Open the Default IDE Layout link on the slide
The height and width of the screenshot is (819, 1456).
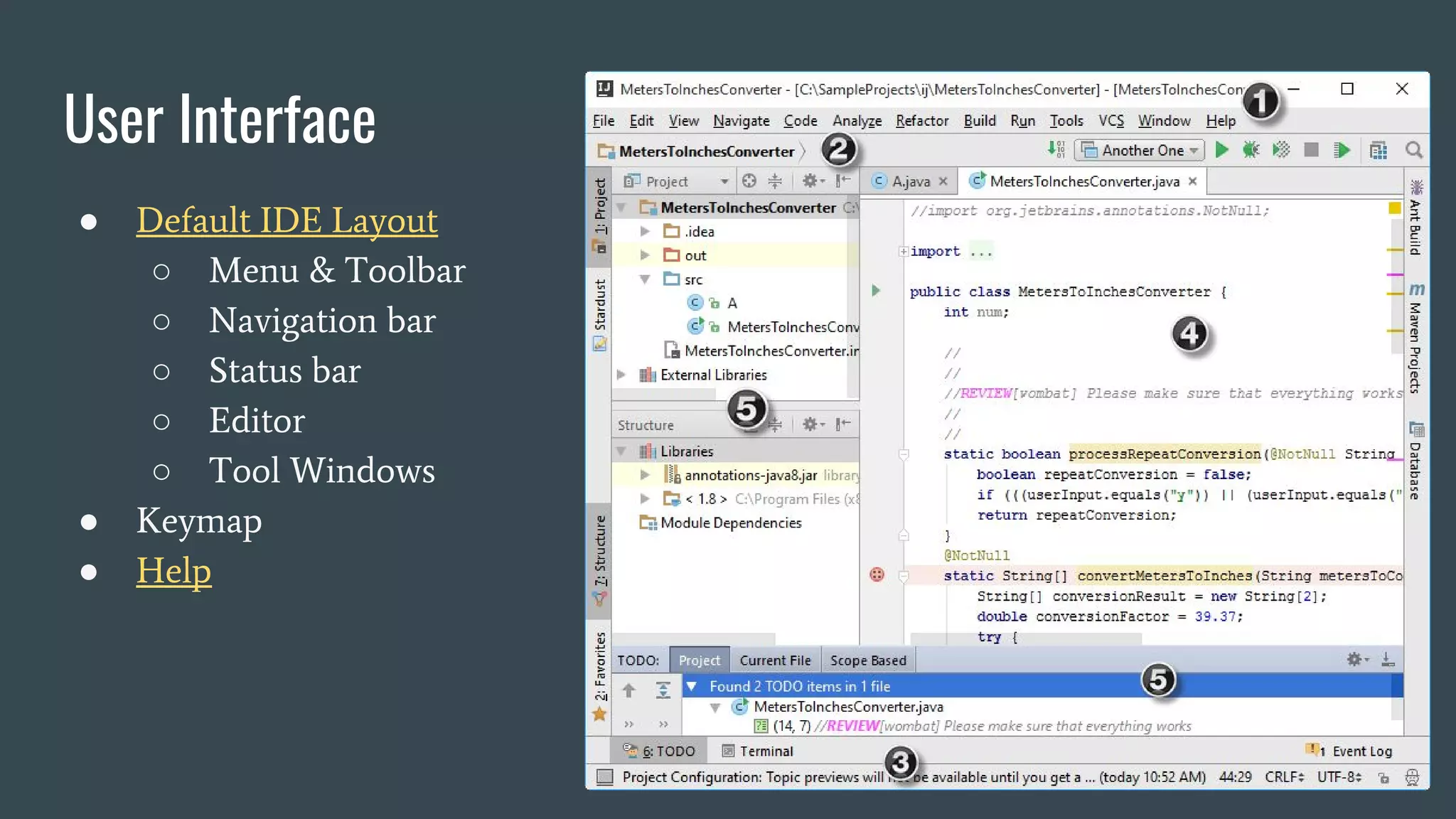[x=287, y=220]
